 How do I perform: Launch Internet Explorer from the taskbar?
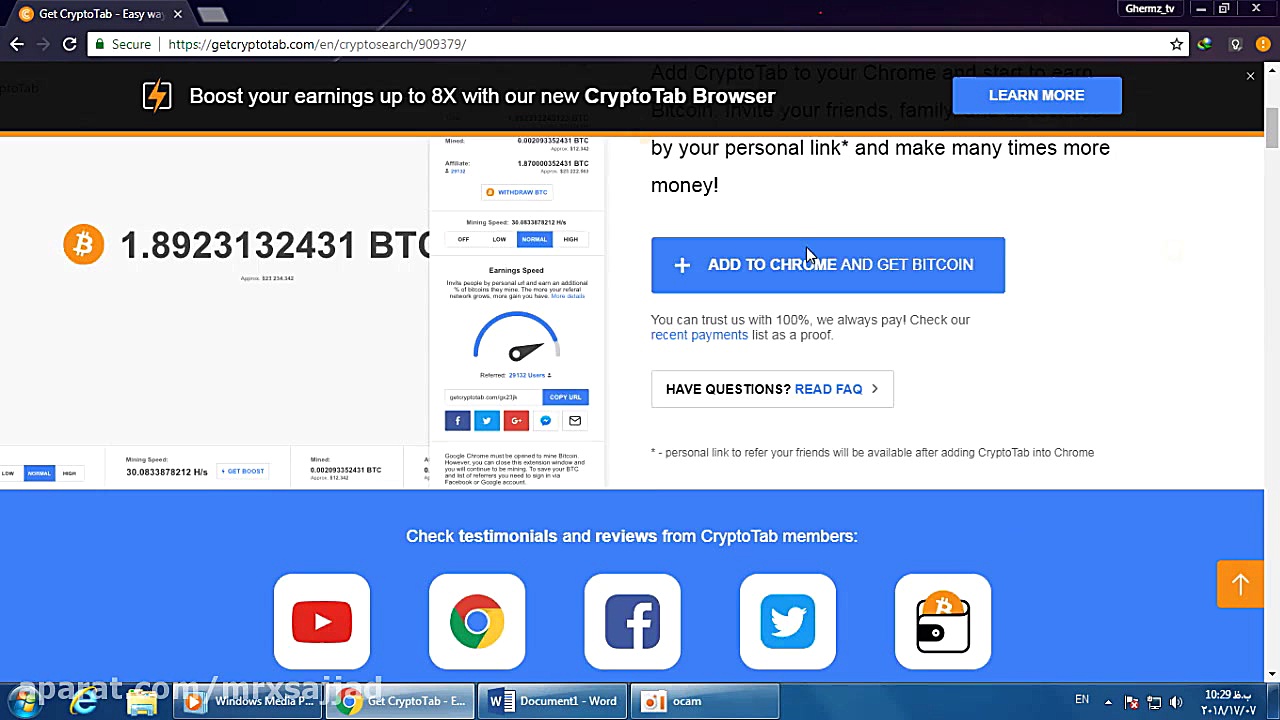(84, 701)
